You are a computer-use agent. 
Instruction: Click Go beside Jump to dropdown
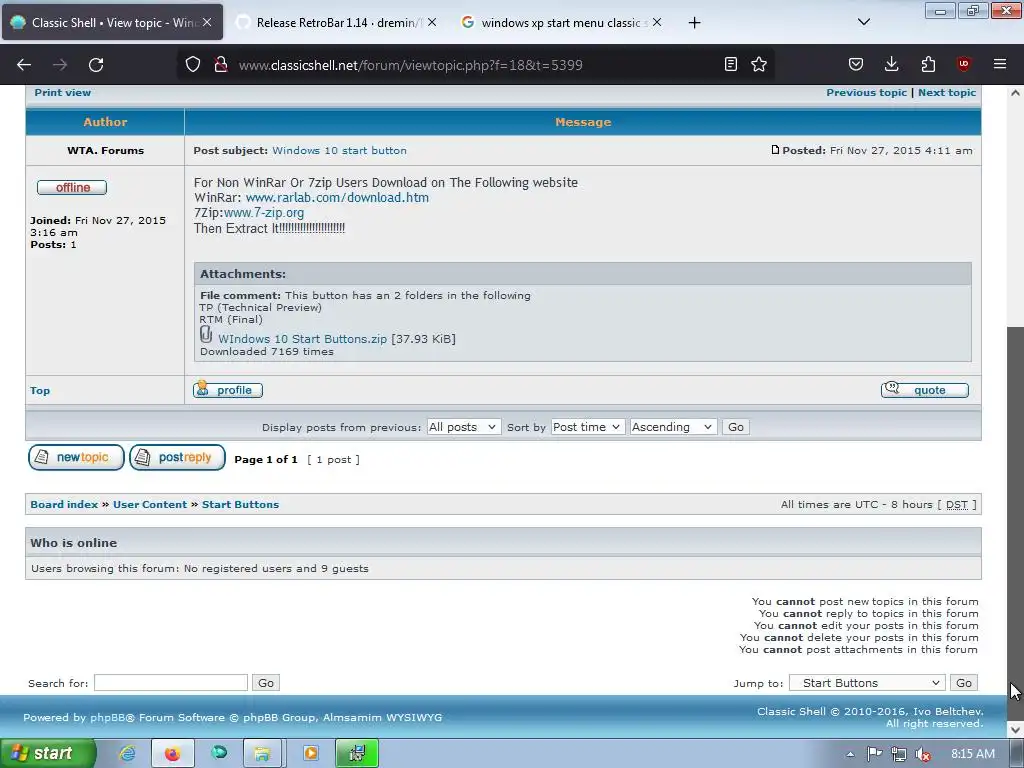pos(964,682)
